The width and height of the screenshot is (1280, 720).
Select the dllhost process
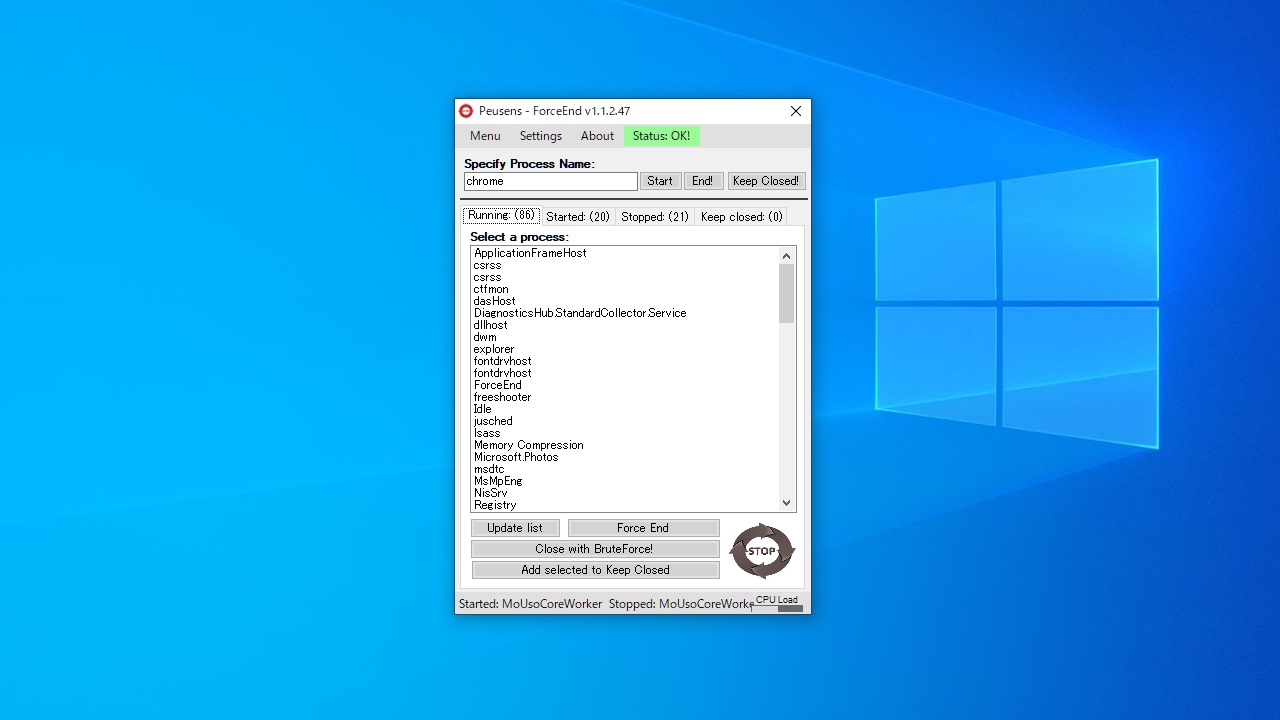click(490, 325)
